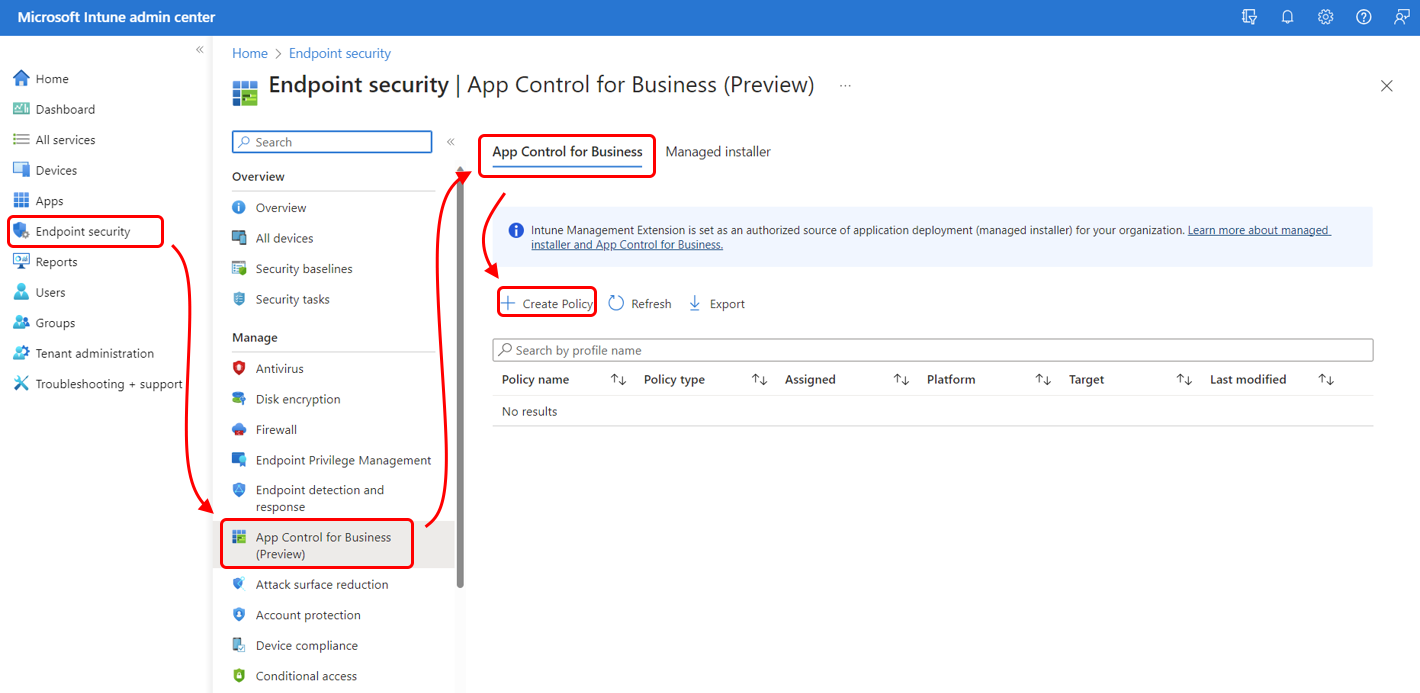Click the Security tasks shield icon
This screenshot has height=693, width=1420.
click(x=239, y=299)
